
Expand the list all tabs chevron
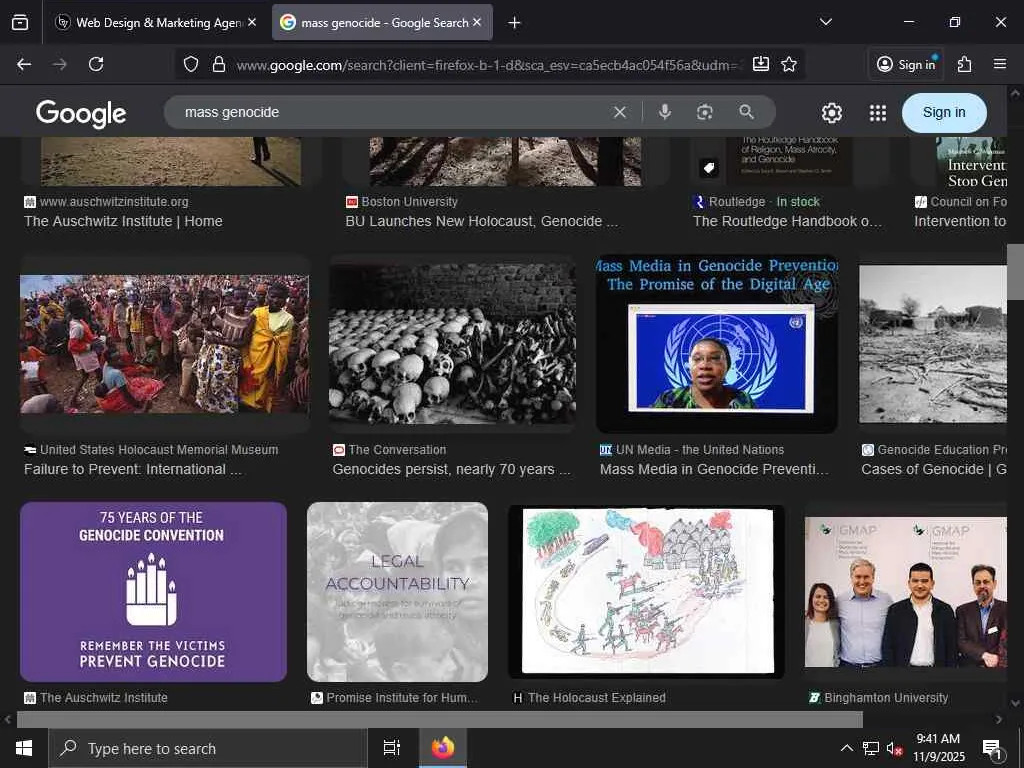coord(825,22)
